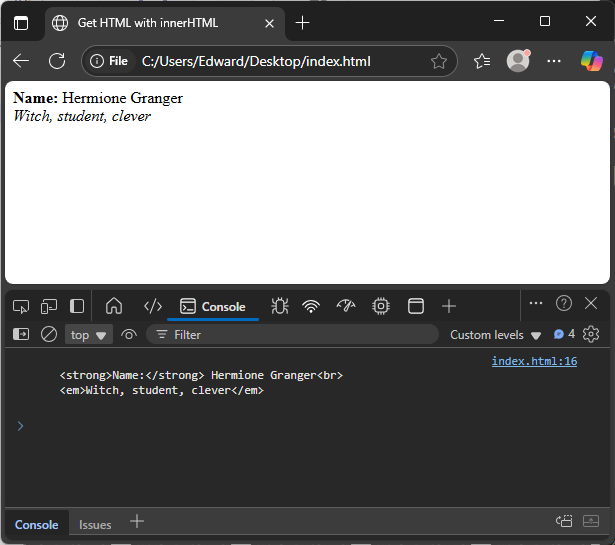Screen dimensions: 615x545
Task: Open the Elements tool tab
Action: coord(153,306)
